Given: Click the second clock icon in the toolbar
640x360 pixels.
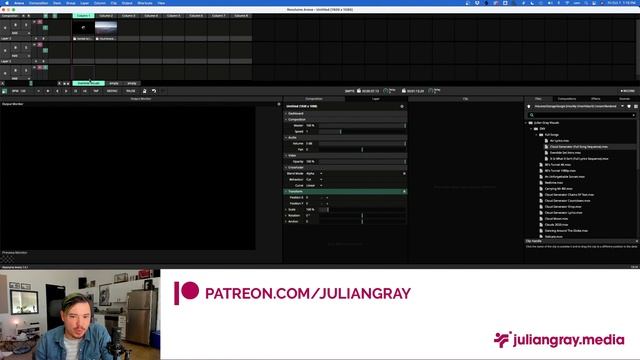Looking at the screenshot, I should (x=431, y=91).
